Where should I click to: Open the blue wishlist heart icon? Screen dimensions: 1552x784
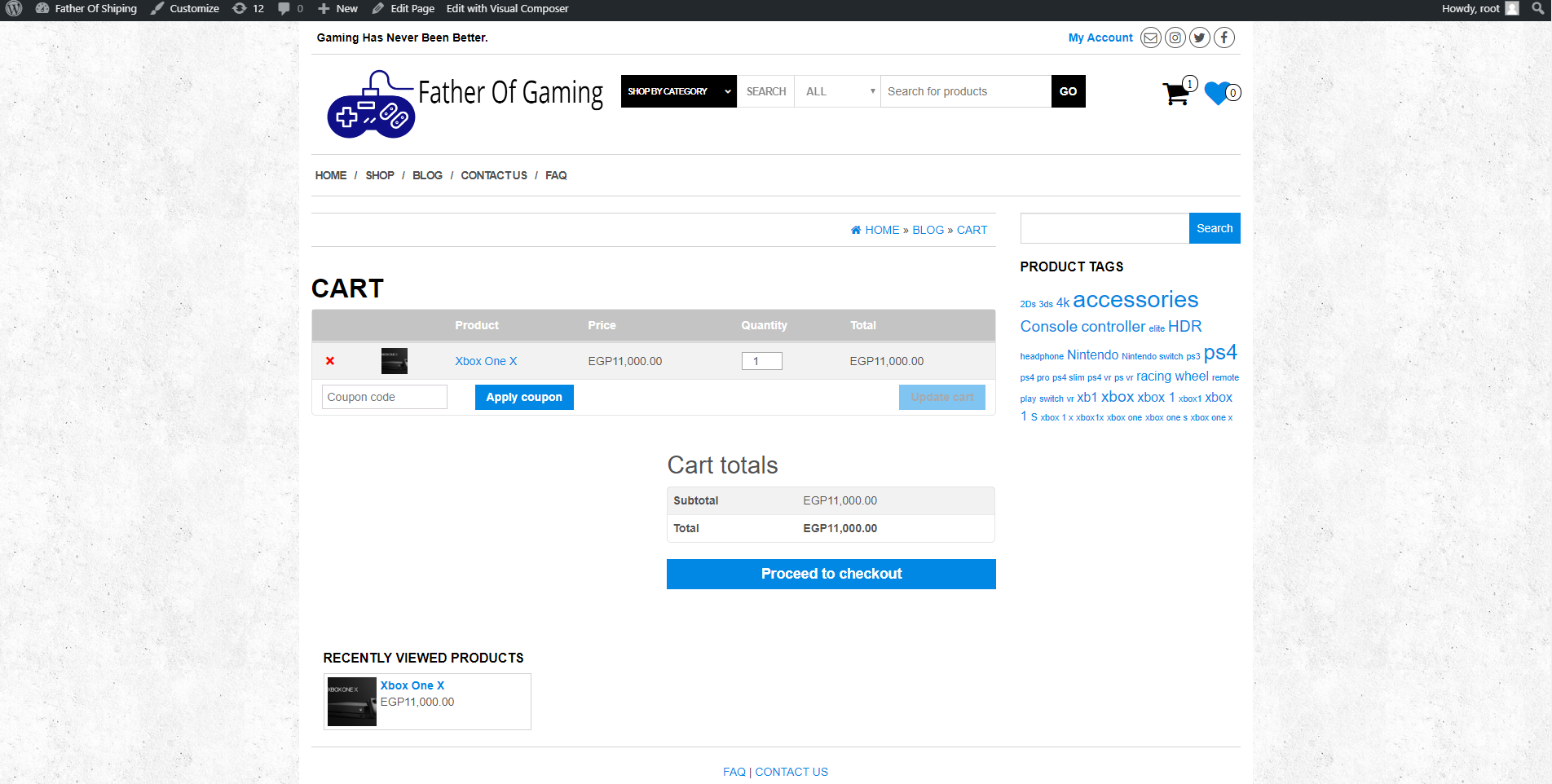point(1216,94)
